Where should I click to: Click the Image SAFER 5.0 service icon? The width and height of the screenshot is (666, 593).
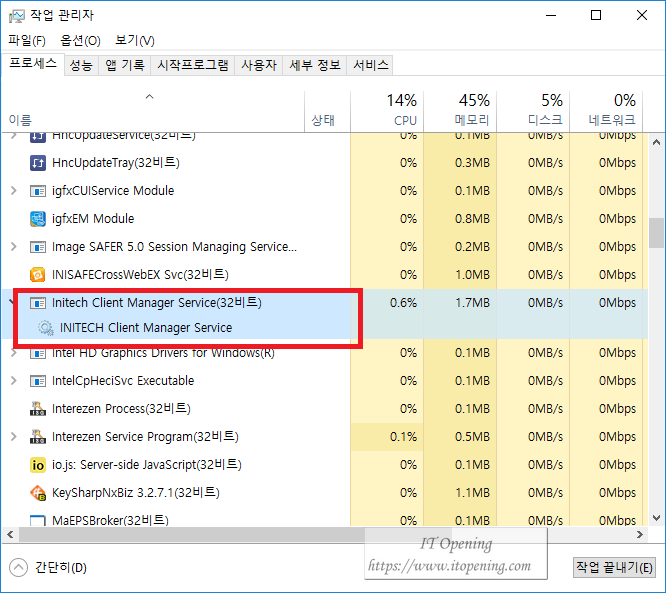point(38,247)
